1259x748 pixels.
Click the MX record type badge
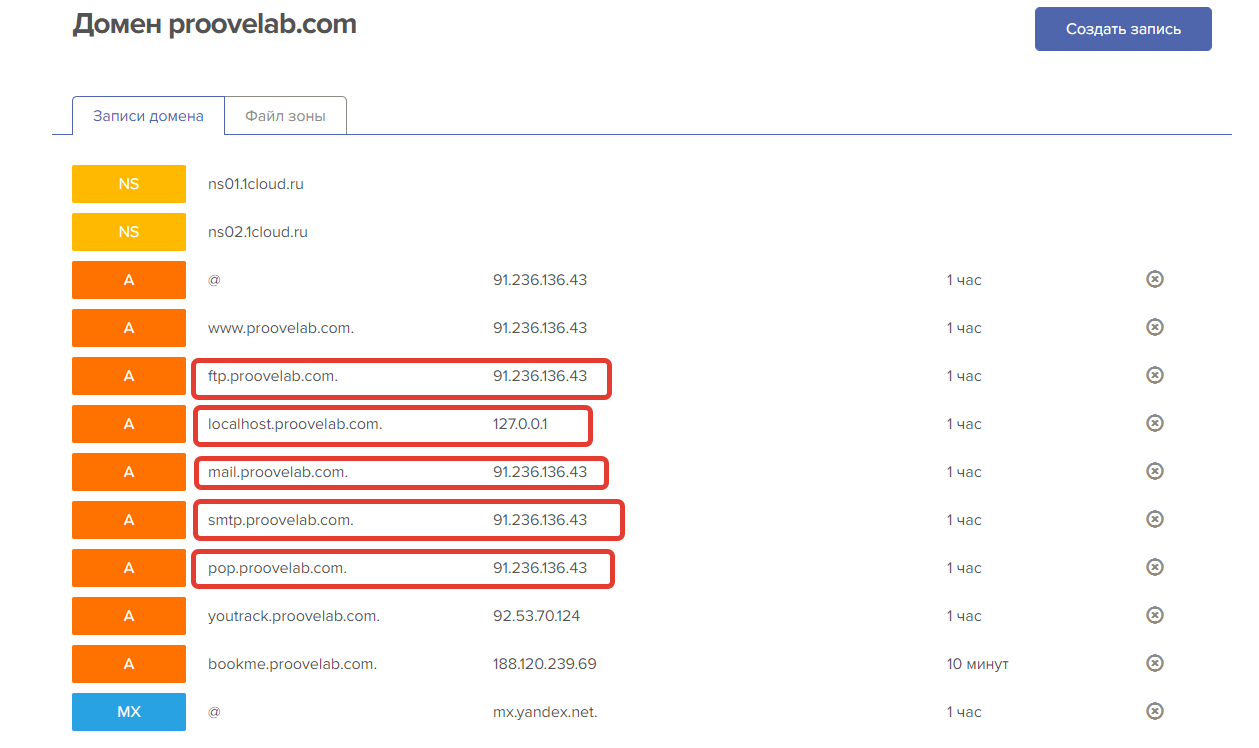click(129, 712)
